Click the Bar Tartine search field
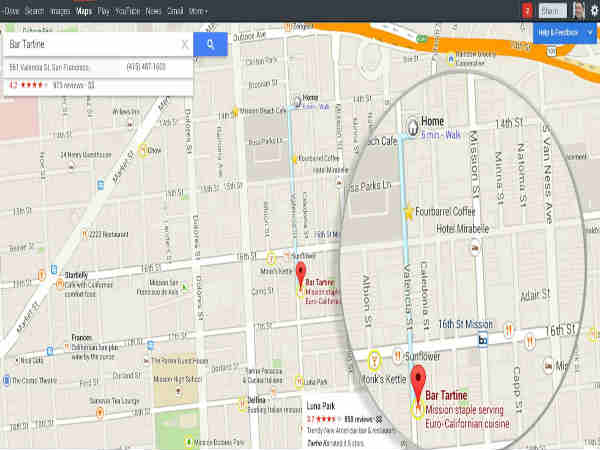This screenshot has height=450, width=600. [x=92, y=44]
